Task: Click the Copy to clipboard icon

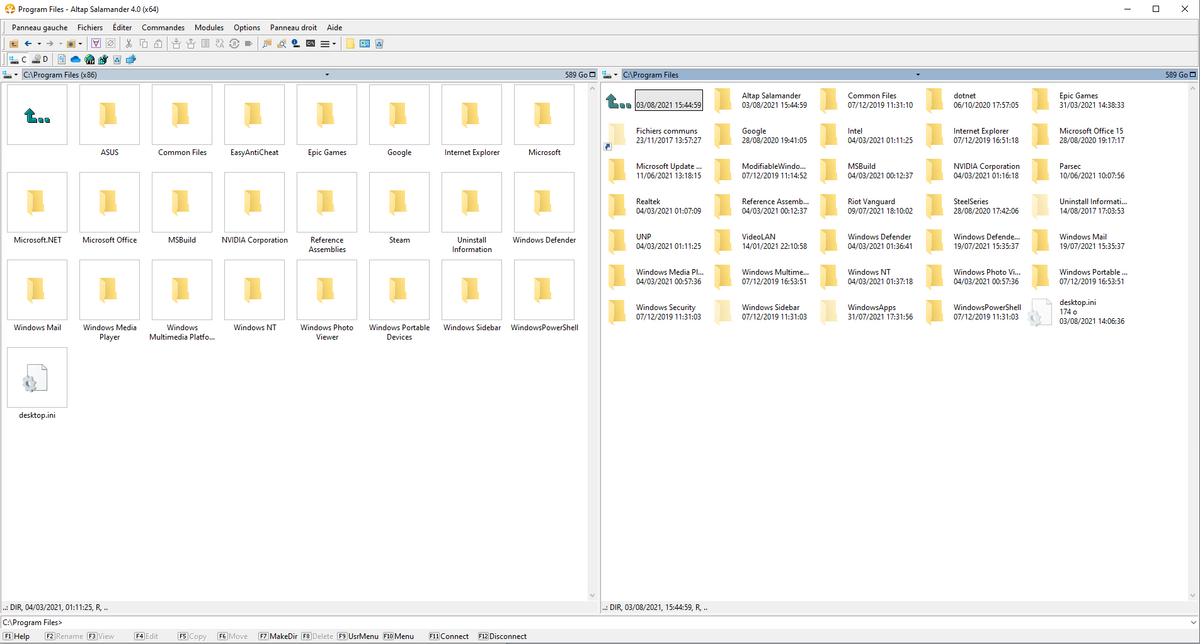Action: tap(144, 44)
